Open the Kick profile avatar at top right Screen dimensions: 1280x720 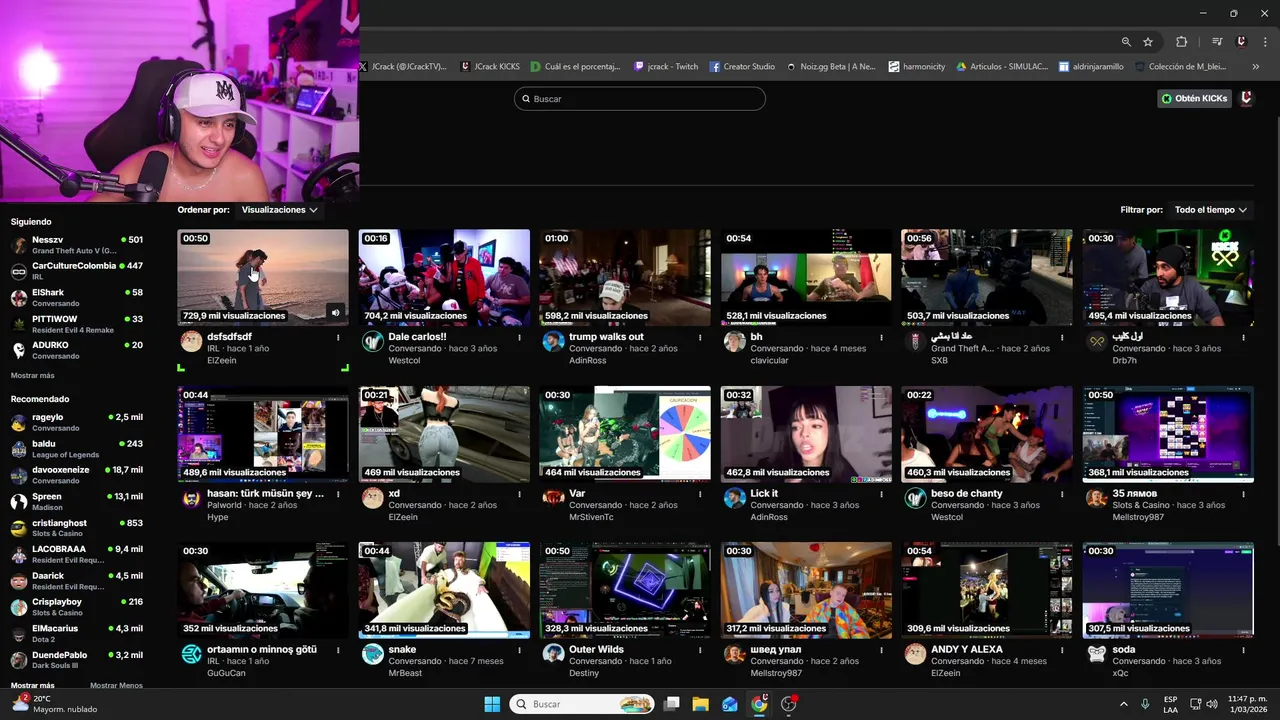1247,98
